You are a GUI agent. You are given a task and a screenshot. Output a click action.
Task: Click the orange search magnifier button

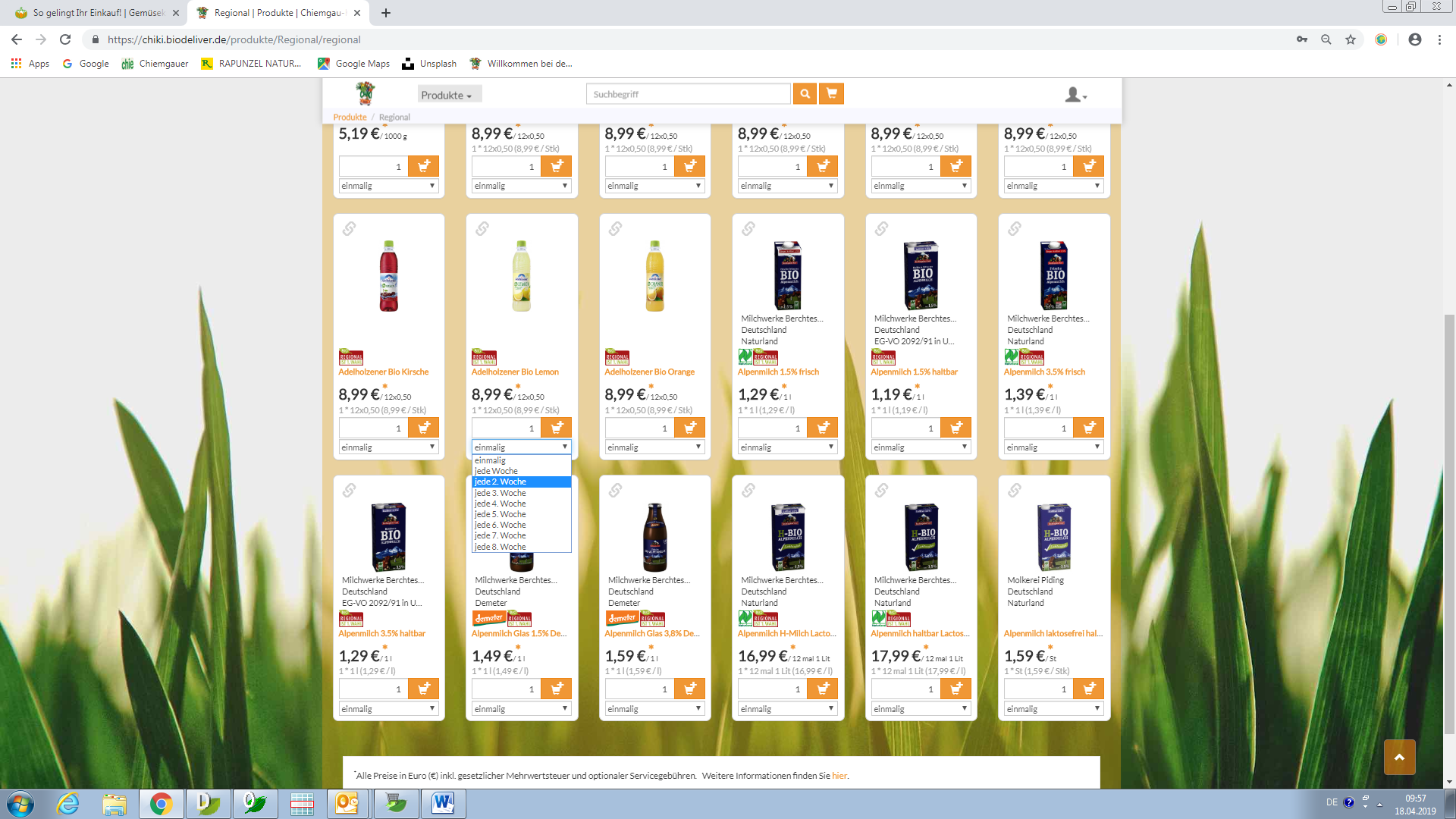[x=805, y=94]
